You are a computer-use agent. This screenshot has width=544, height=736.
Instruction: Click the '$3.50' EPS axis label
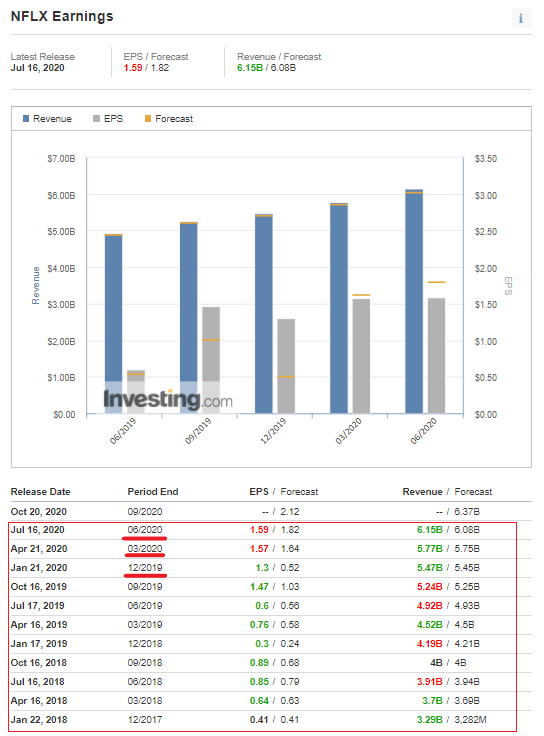click(486, 159)
